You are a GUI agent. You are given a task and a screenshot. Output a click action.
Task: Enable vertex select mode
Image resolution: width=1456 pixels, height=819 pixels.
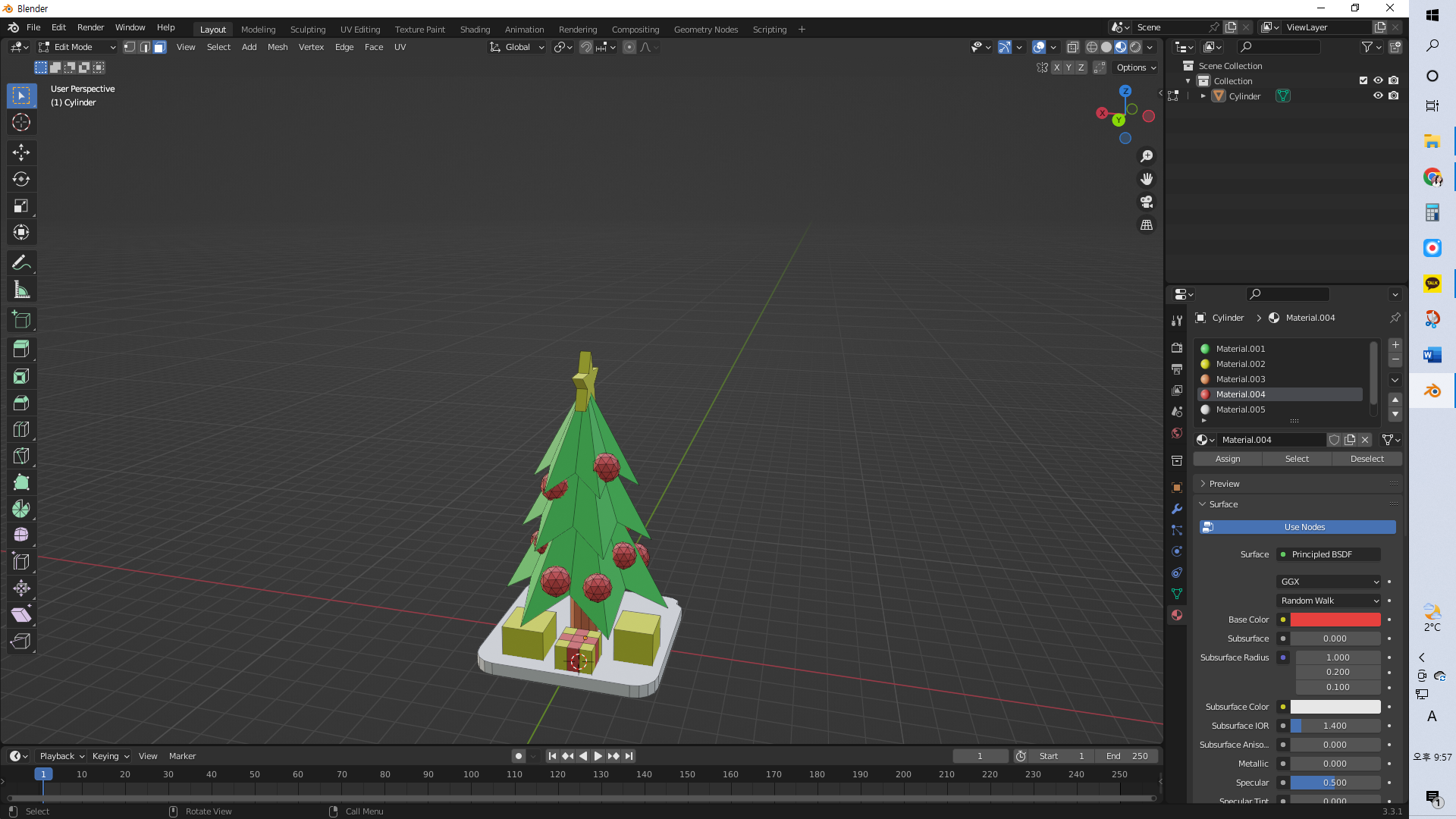(130, 47)
